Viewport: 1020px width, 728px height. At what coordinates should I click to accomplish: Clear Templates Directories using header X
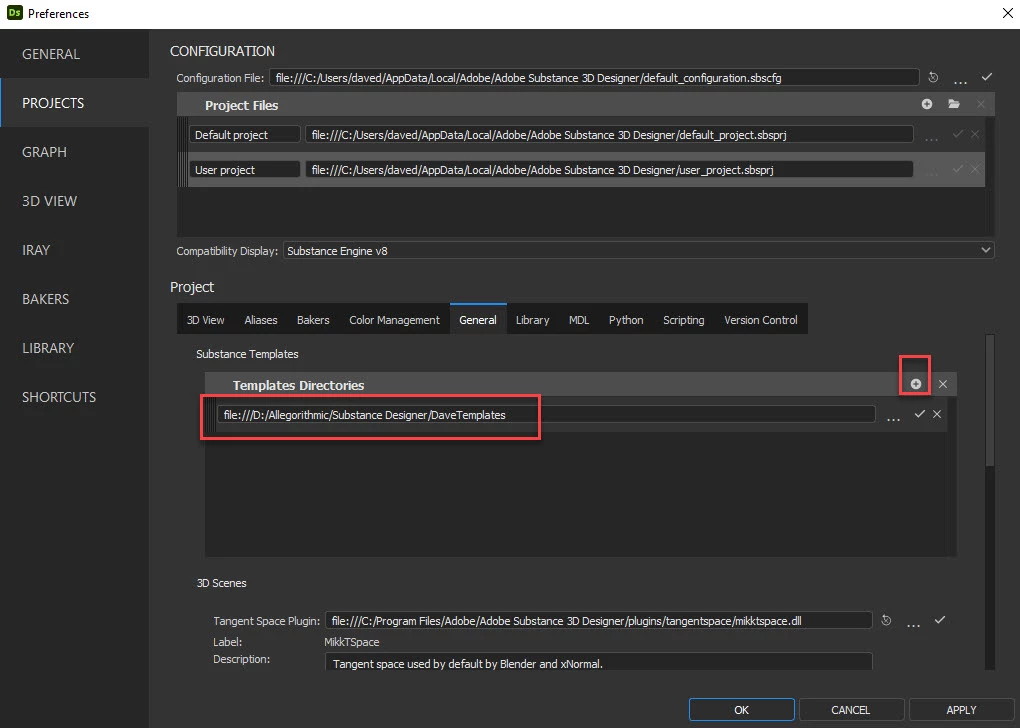[943, 384]
